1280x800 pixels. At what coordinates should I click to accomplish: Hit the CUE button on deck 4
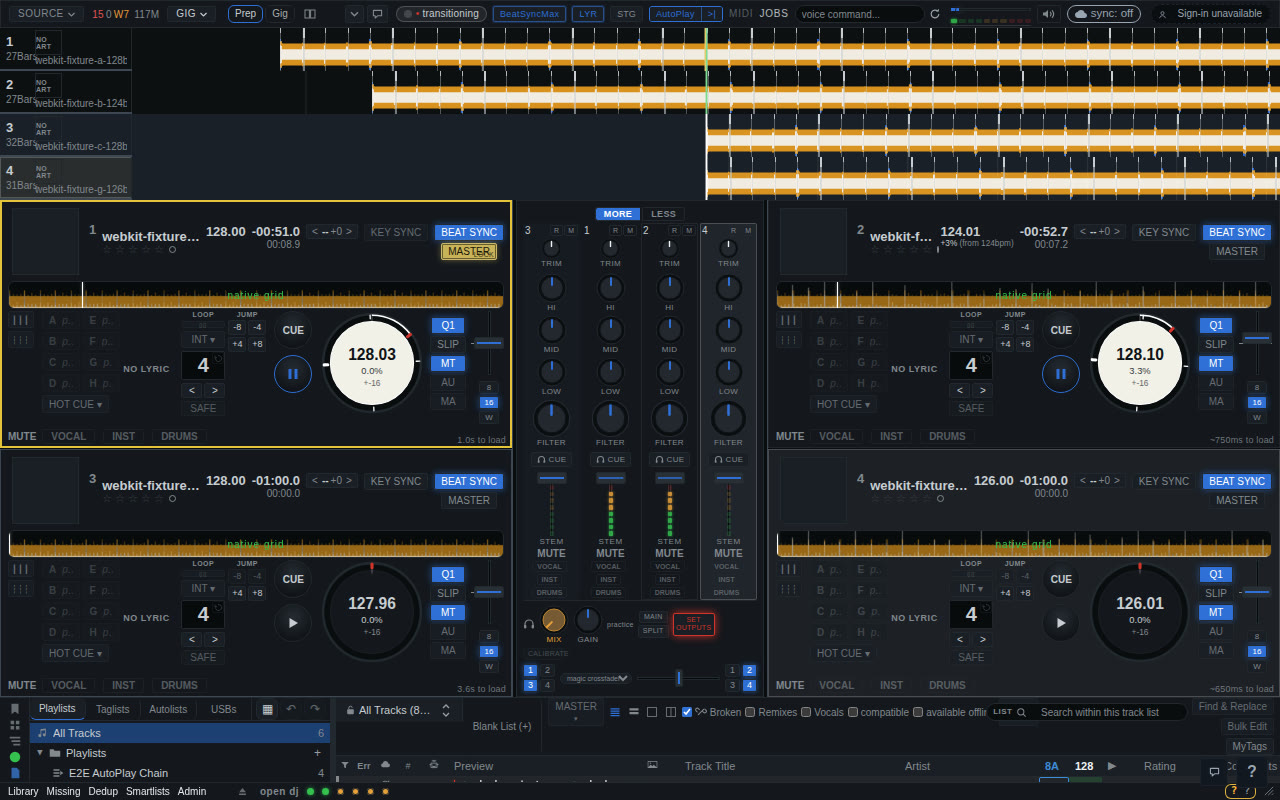point(1061,579)
